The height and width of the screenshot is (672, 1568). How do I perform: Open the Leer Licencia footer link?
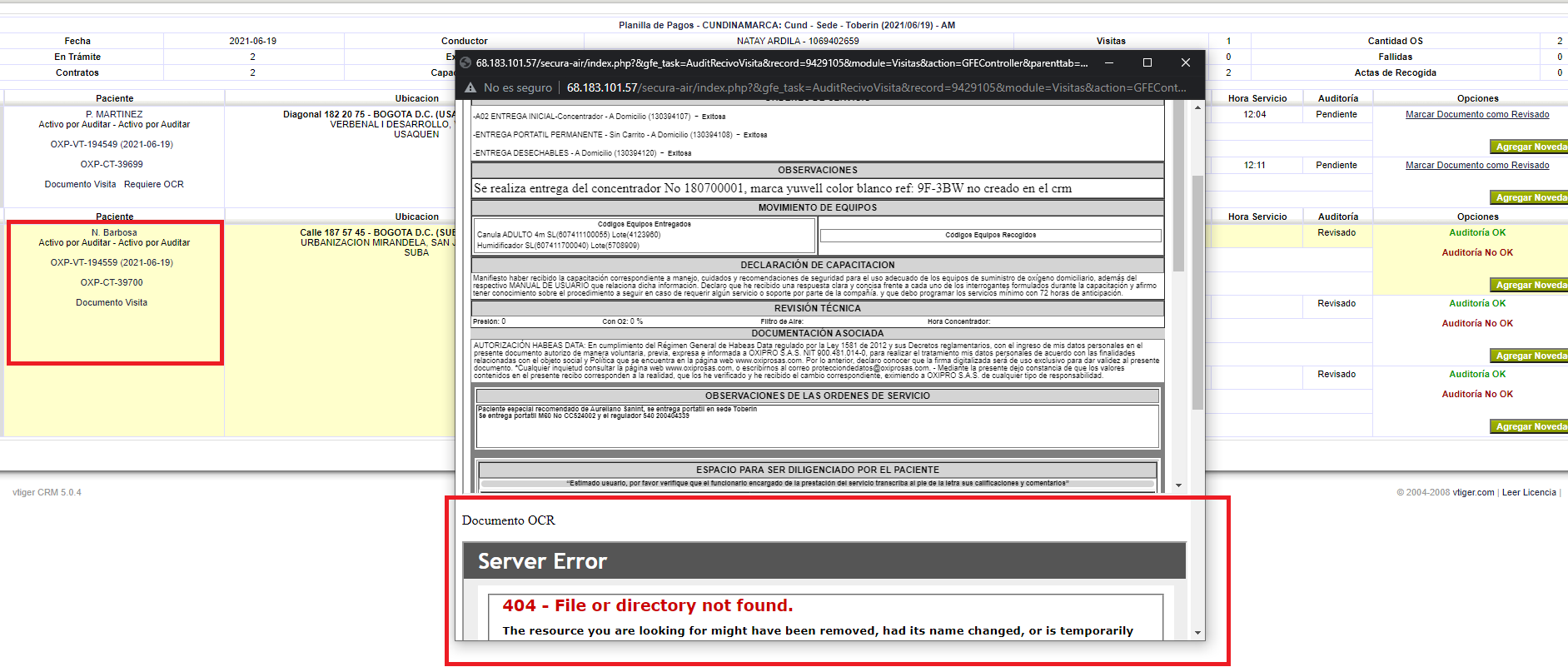coord(1529,493)
